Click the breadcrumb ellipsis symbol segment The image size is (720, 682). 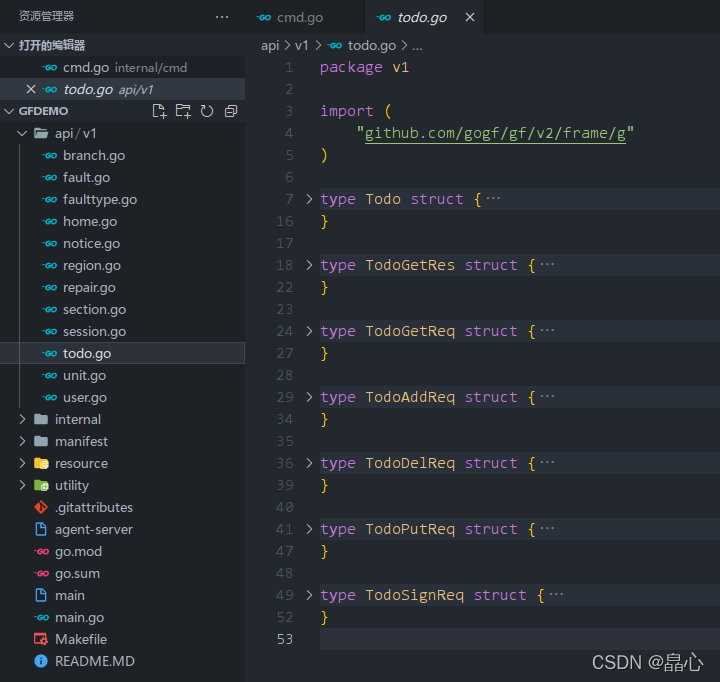coord(417,46)
